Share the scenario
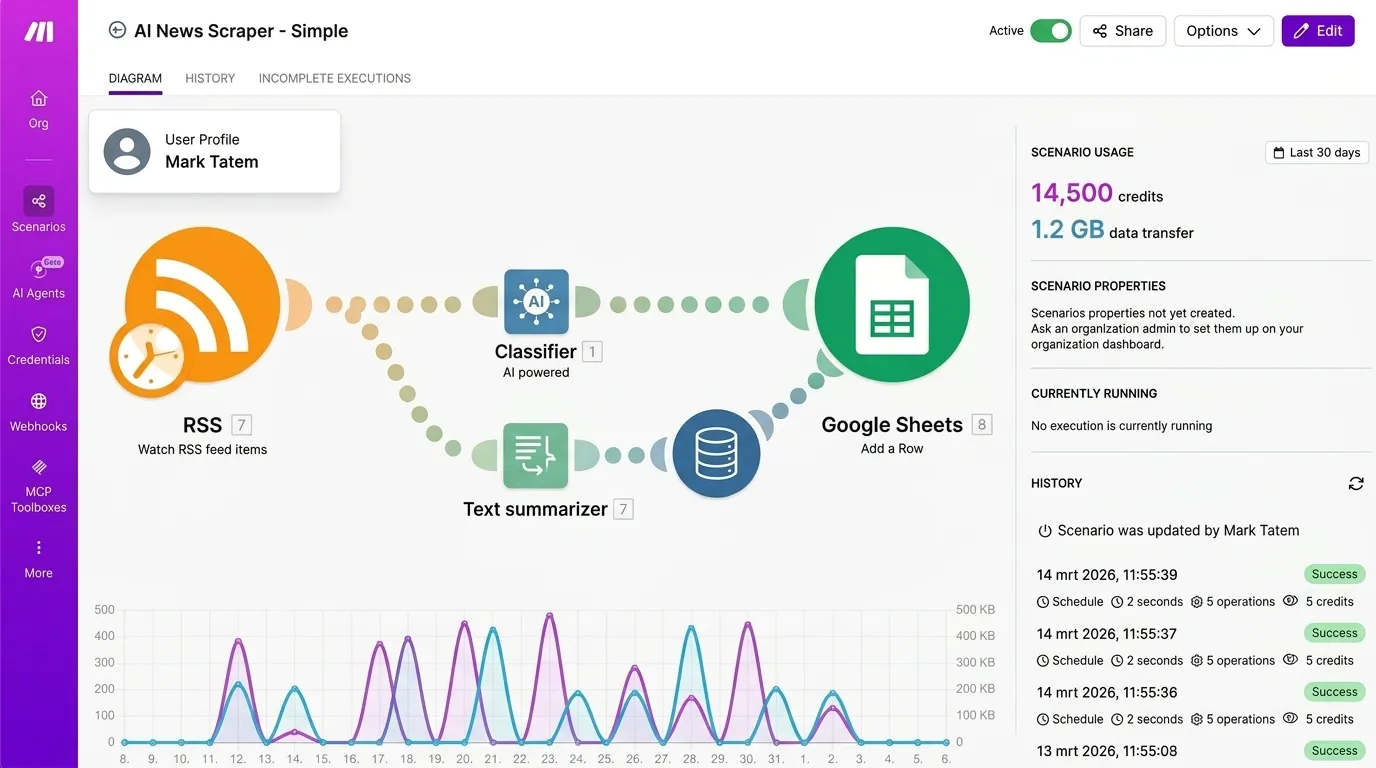Screen dimensions: 1376x768 tap(1122, 31)
